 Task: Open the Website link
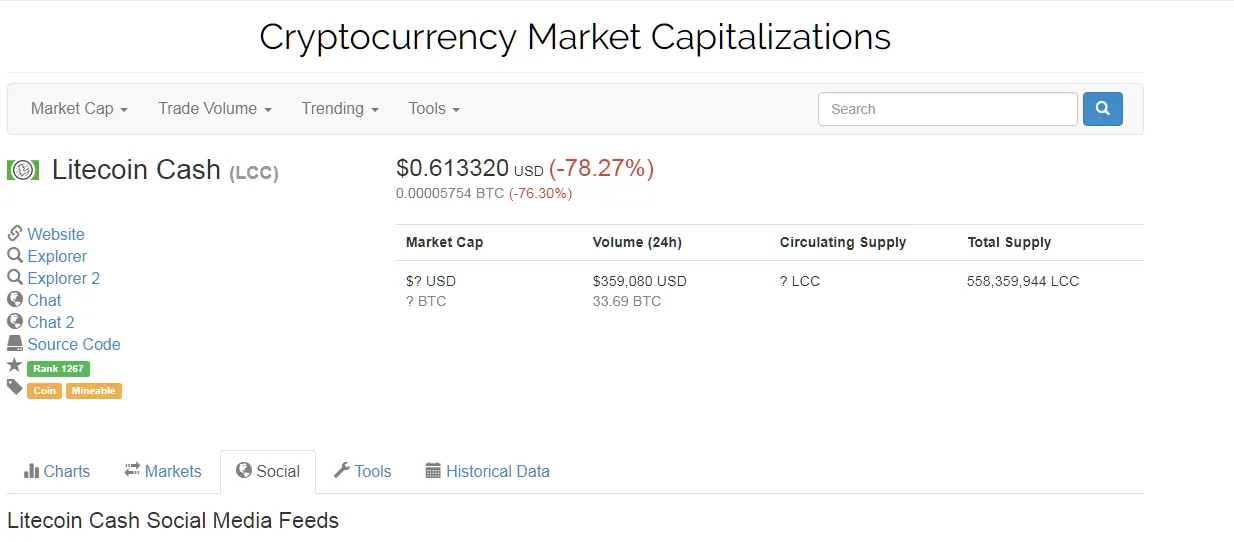tap(56, 234)
